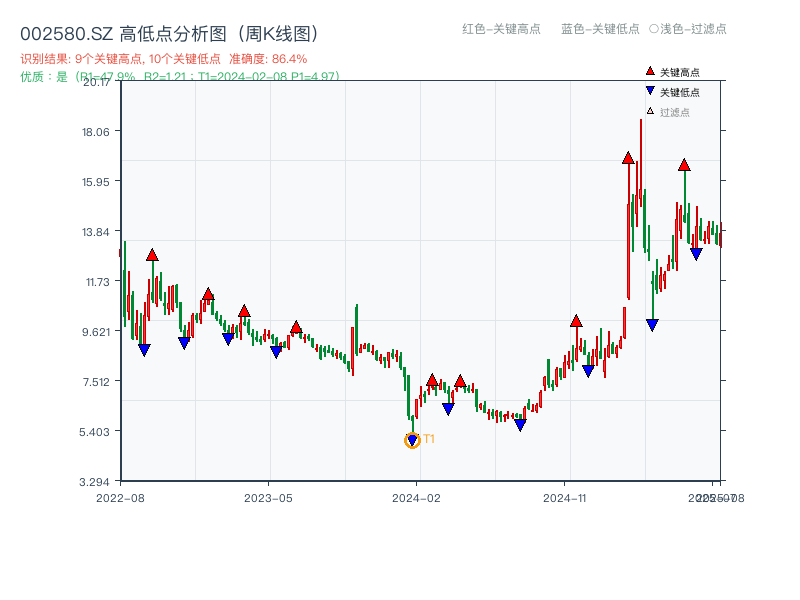Expand the 关键高点 series in the legend
The width and height of the screenshot is (800, 600).
coord(677,71)
